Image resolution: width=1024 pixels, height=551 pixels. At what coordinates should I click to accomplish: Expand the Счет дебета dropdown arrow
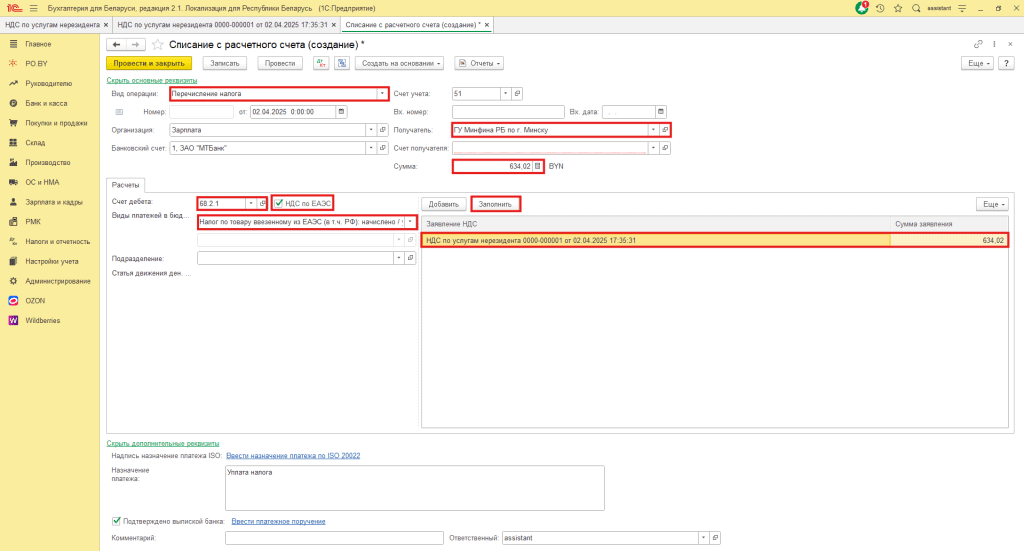(250, 204)
